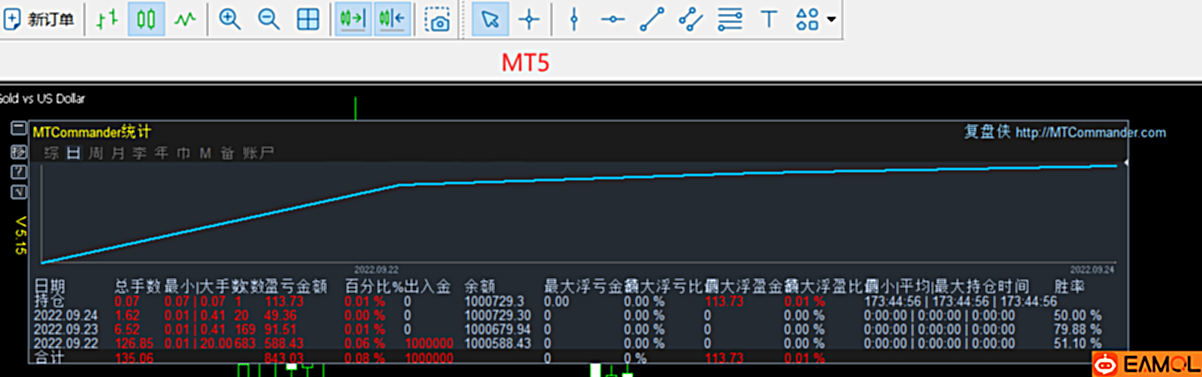Image resolution: width=1202 pixels, height=377 pixels.
Task: Zoom out the chart with magnifier minus
Action: point(268,19)
